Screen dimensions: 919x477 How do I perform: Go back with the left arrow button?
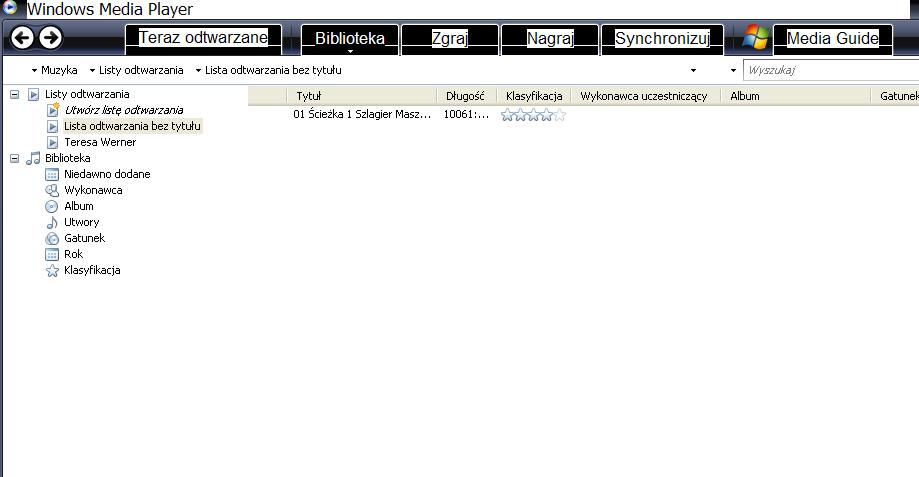pos(22,38)
